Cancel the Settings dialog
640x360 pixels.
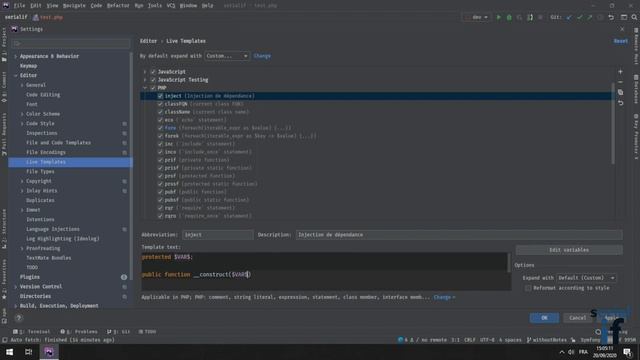tap(578, 318)
